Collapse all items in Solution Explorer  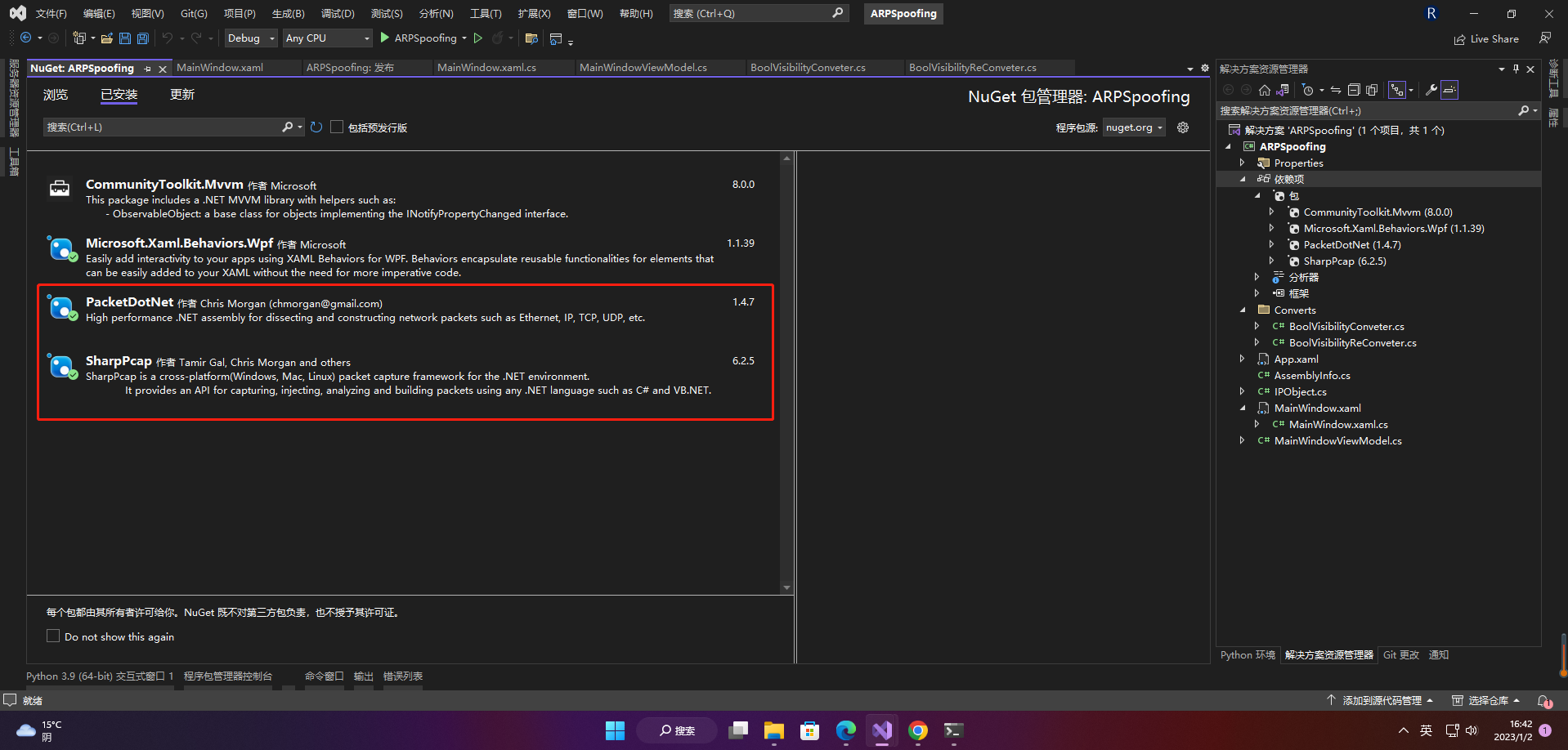(x=1354, y=90)
